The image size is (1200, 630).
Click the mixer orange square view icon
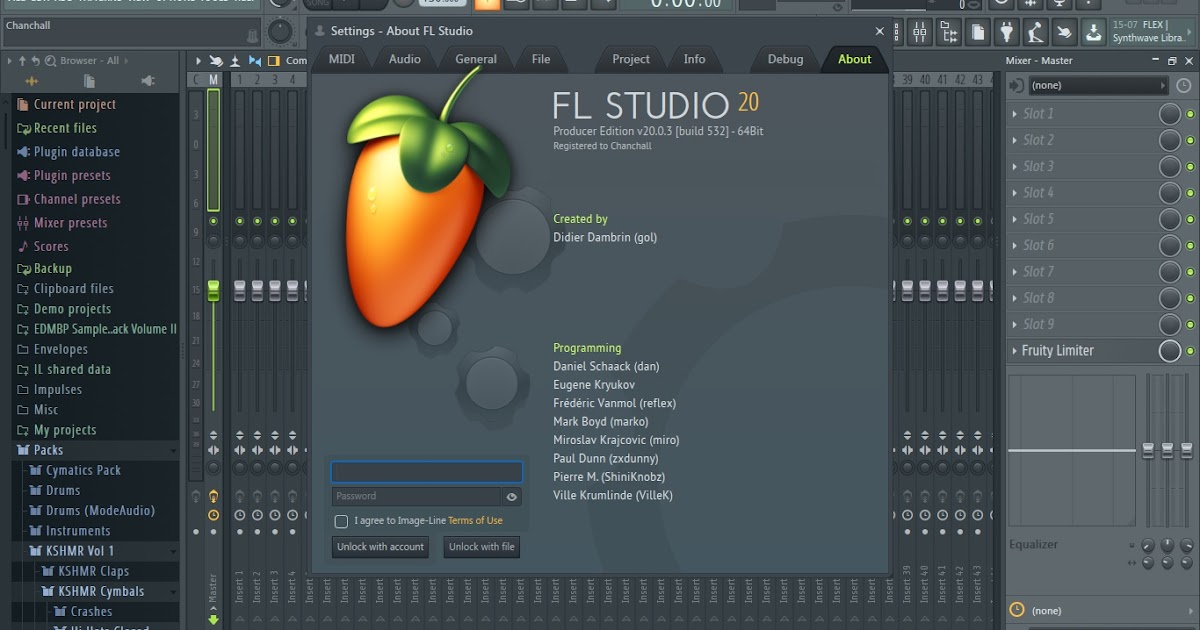point(273,61)
